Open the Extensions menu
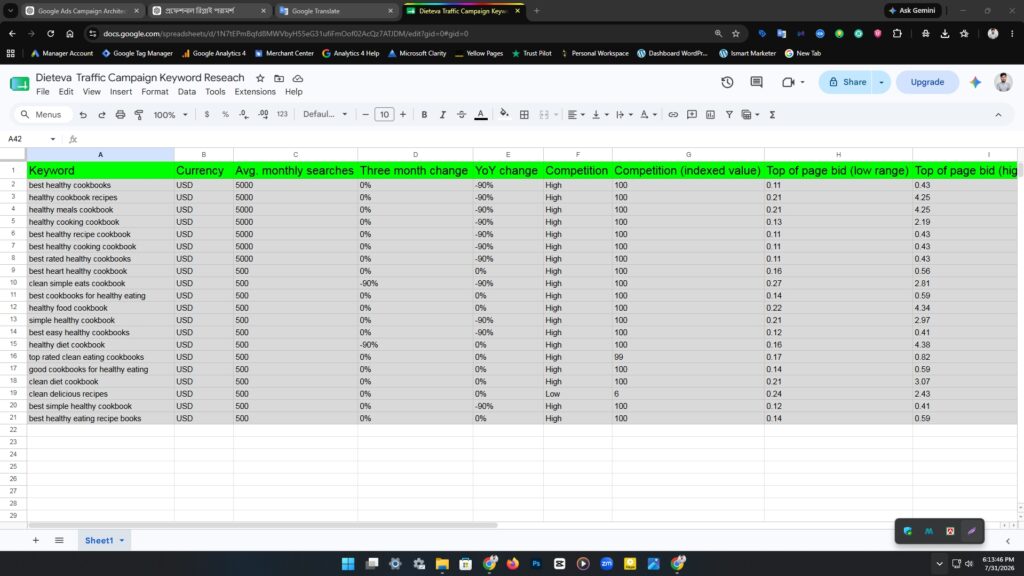Image resolution: width=1024 pixels, height=576 pixels. pyautogui.click(x=255, y=92)
